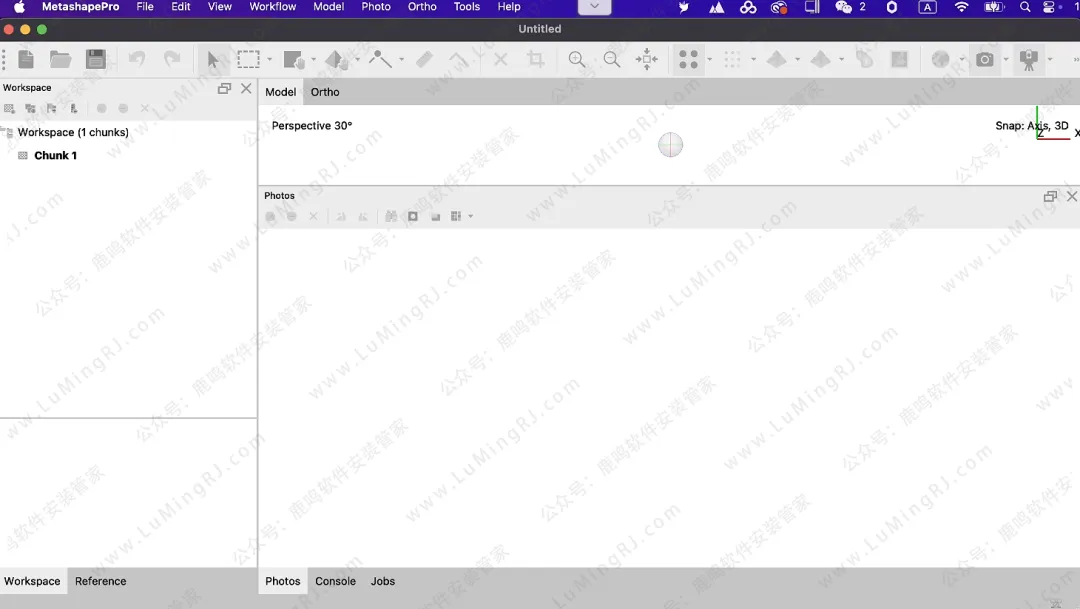Open the Rectangle Selection dropdown arrow
This screenshot has width=1080, height=609.
pos(269,60)
